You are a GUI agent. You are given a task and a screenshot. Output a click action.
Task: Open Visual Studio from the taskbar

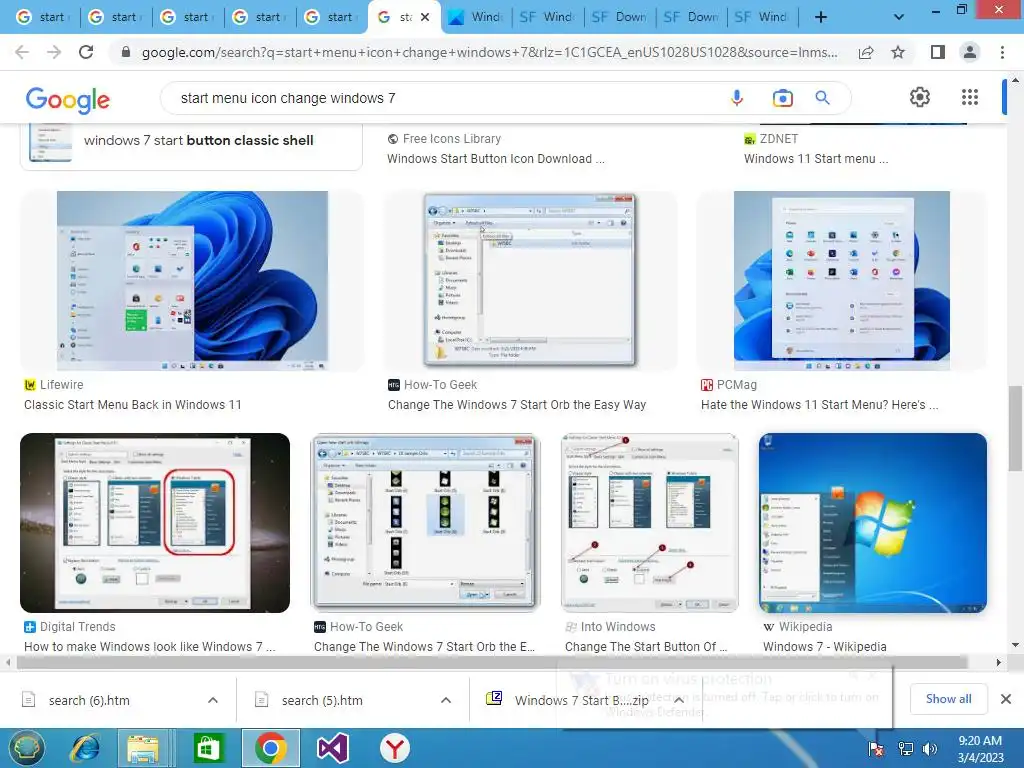332,748
